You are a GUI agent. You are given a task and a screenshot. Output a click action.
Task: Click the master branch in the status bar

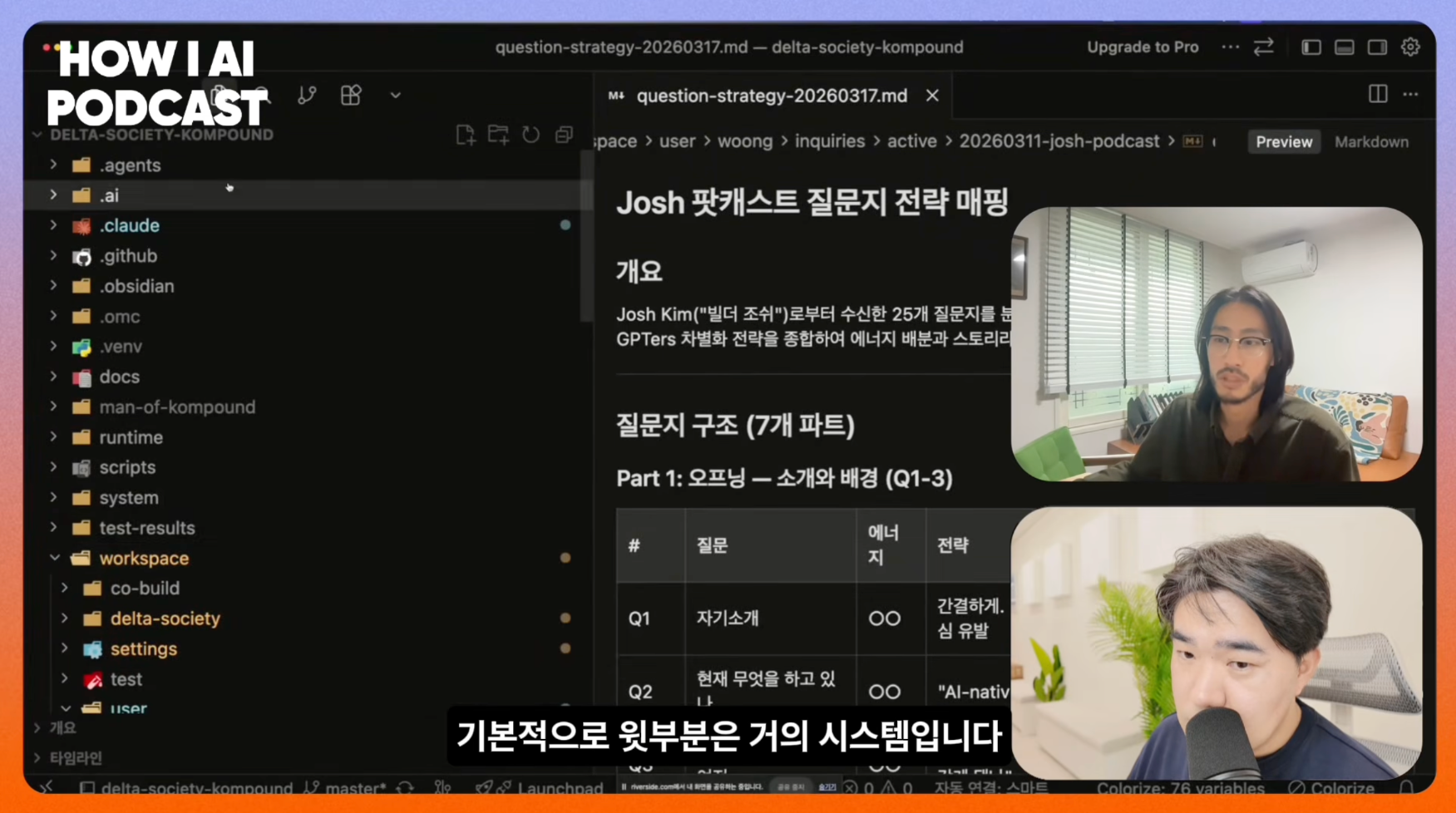coord(346,788)
